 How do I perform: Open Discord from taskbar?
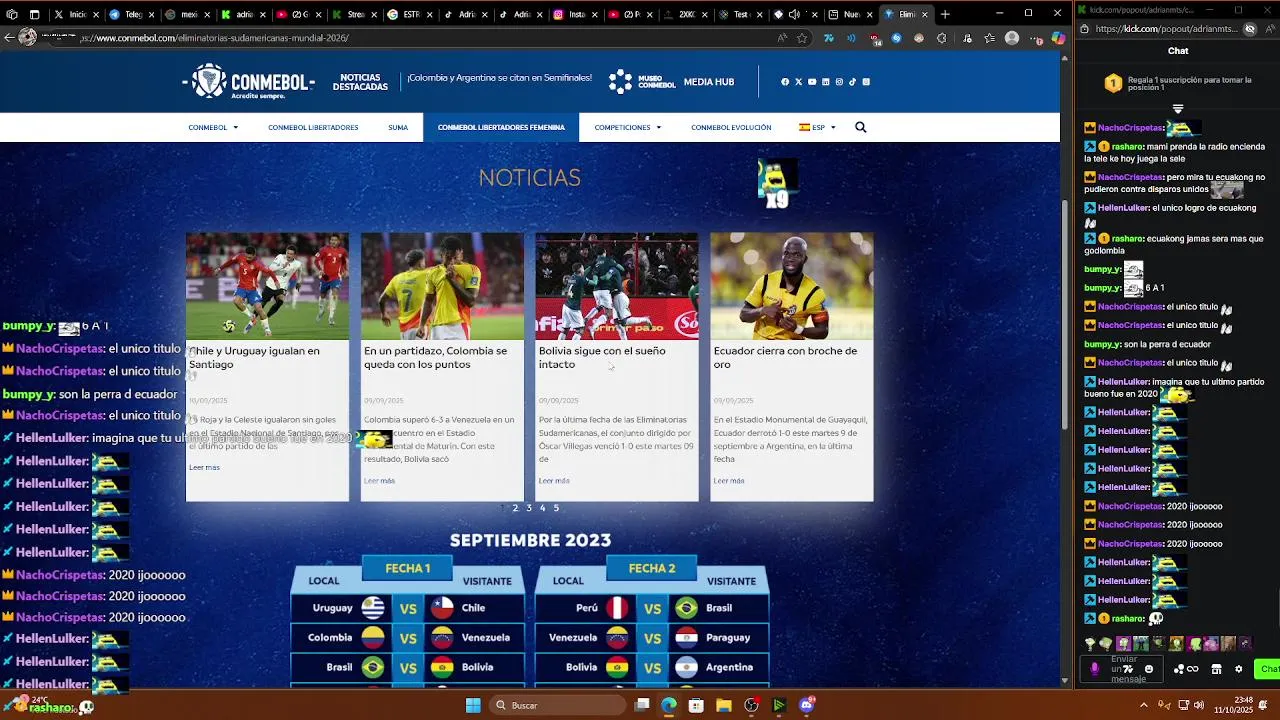pyautogui.click(x=806, y=705)
